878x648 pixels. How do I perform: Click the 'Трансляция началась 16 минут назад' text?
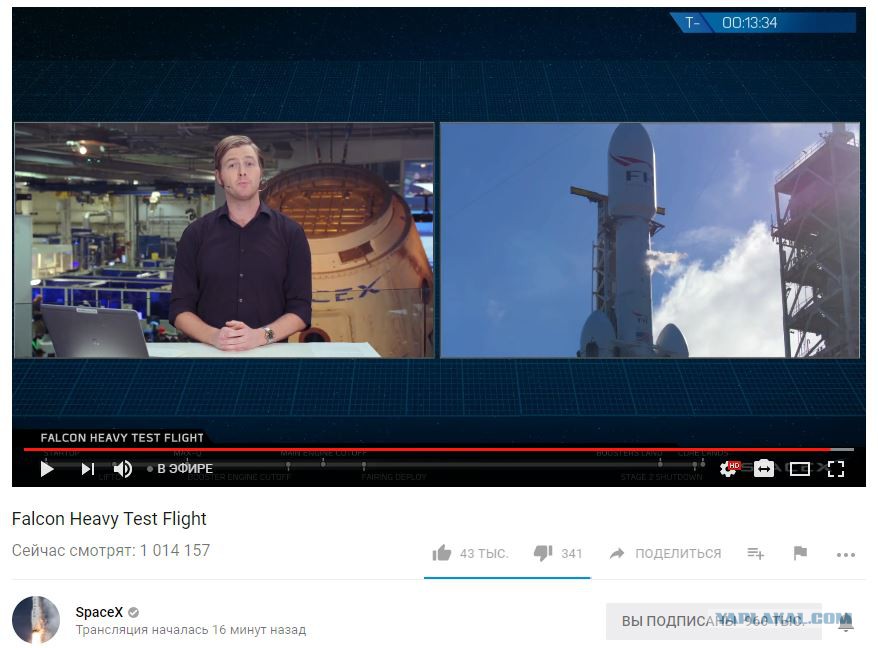(191, 630)
